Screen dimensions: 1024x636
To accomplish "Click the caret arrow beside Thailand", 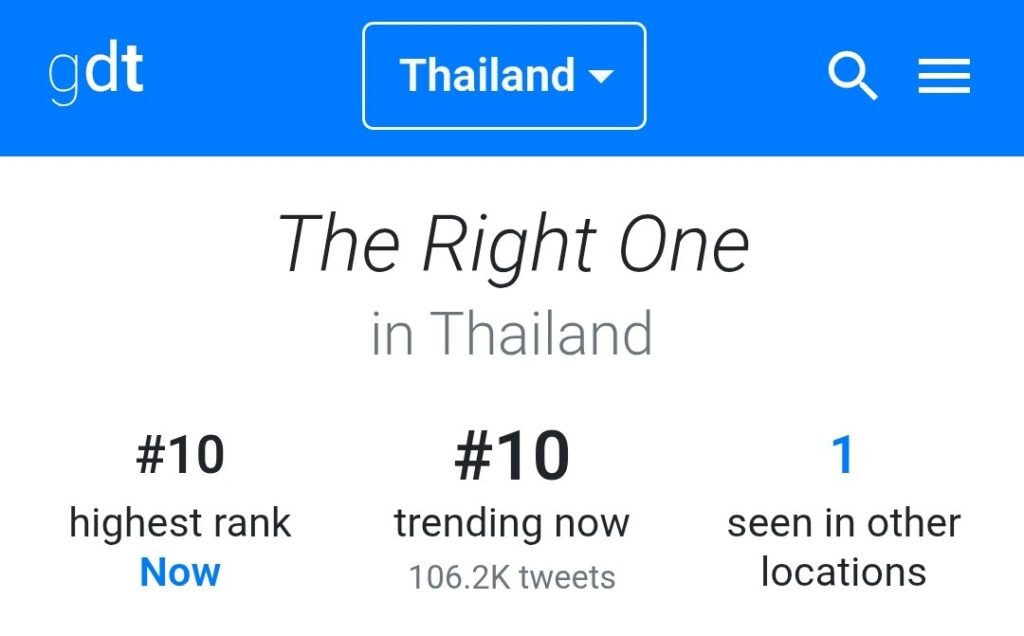I will [x=600, y=76].
